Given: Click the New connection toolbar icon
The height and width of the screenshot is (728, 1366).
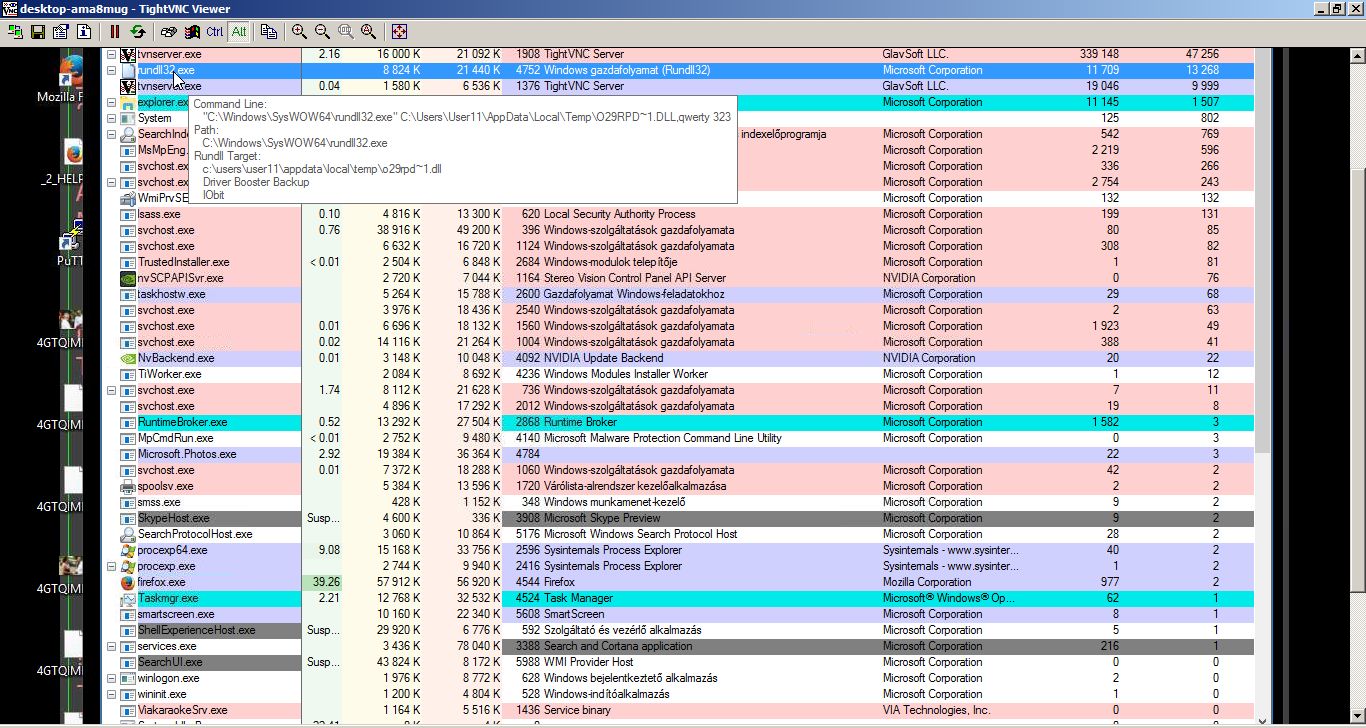Looking at the screenshot, I should pos(15,32).
